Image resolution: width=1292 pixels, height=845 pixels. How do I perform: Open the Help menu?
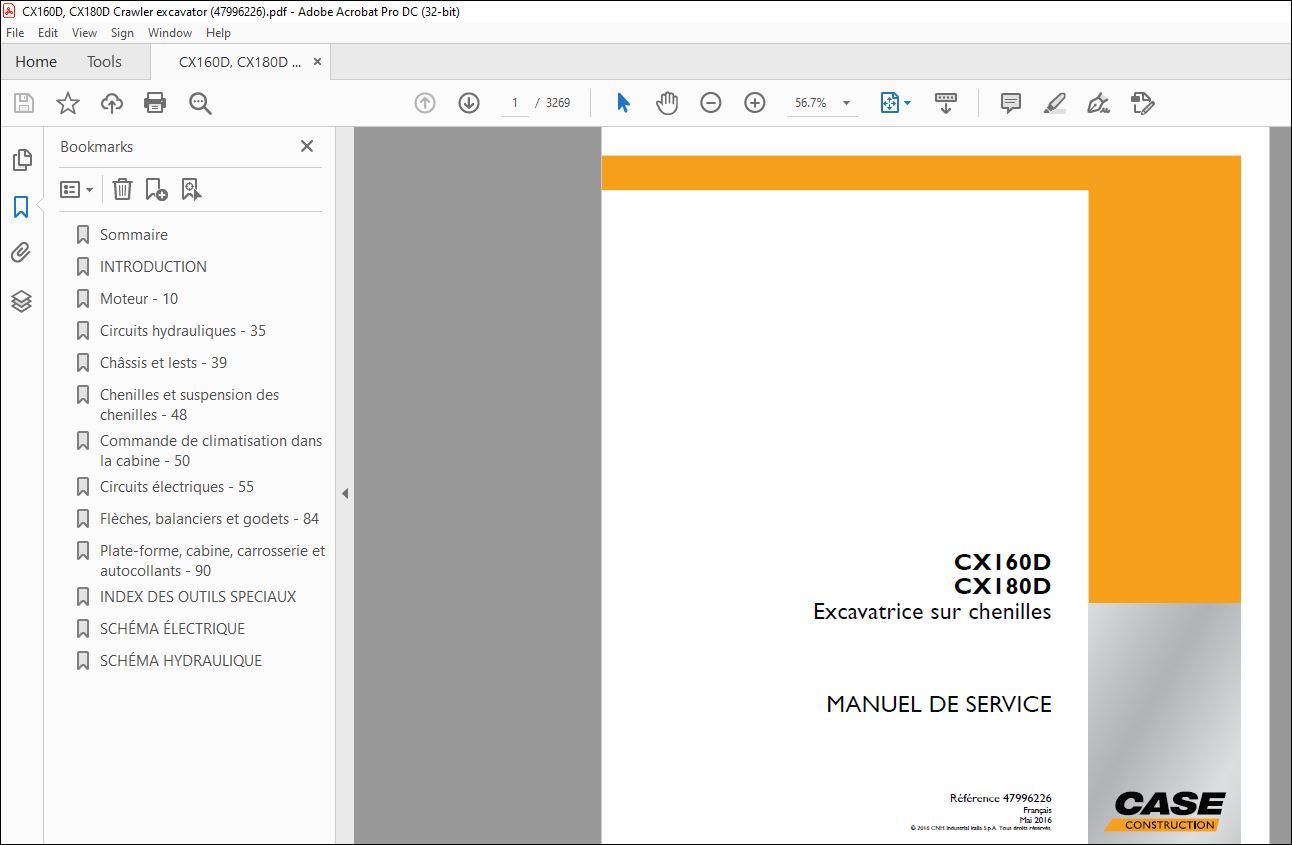point(218,33)
